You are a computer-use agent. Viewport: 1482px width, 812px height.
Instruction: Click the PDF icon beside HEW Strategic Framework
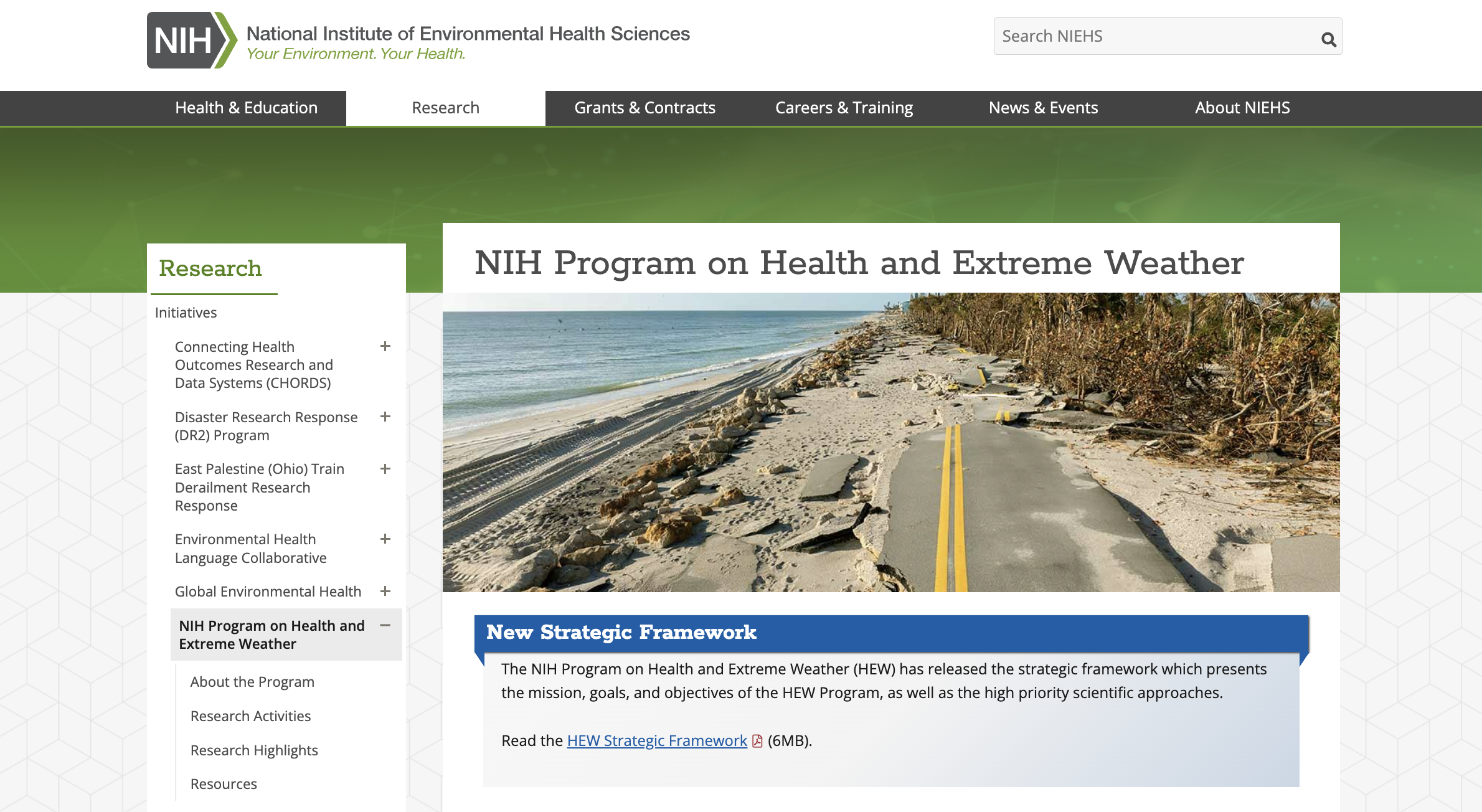pos(757,741)
